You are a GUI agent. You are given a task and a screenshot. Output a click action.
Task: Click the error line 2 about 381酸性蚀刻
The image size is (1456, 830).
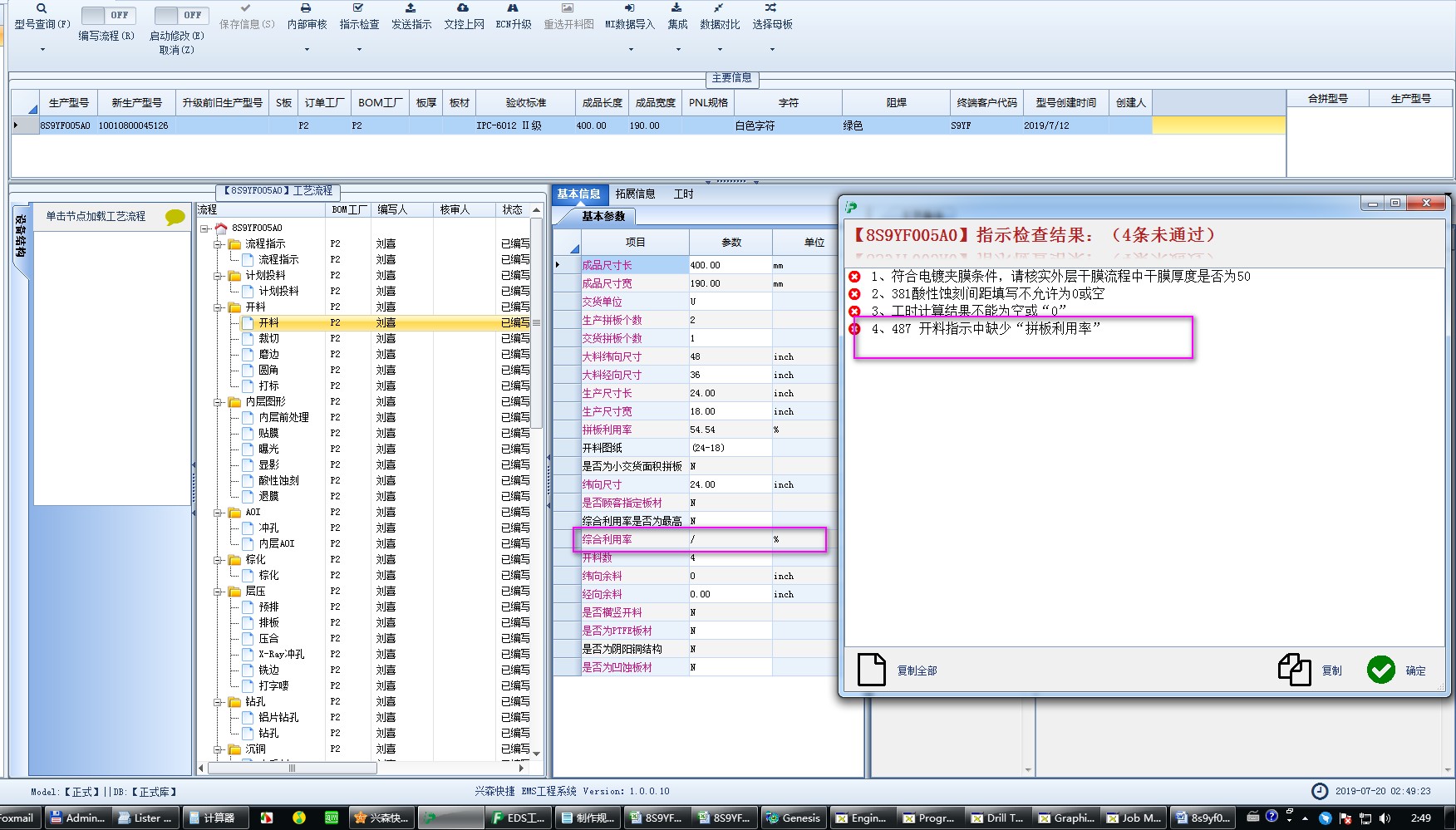(x=987, y=293)
